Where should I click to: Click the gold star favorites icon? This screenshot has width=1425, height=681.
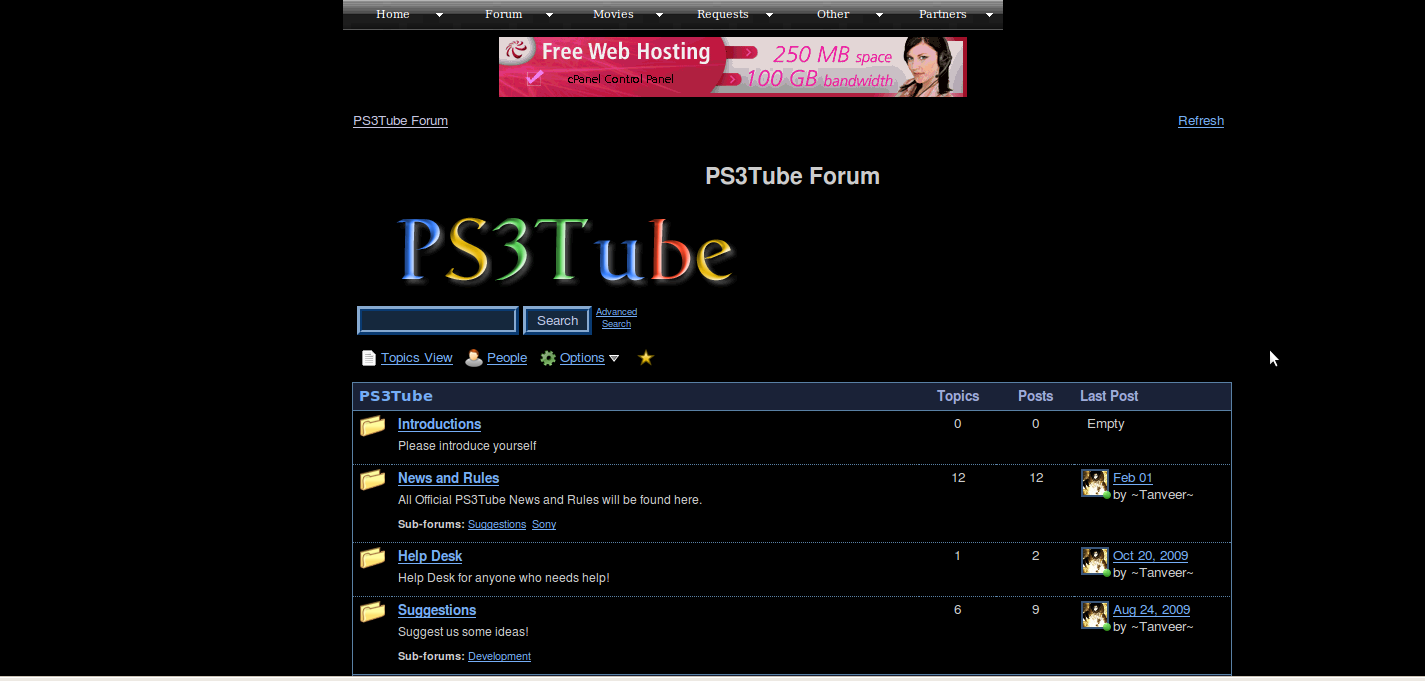tap(646, 358)
